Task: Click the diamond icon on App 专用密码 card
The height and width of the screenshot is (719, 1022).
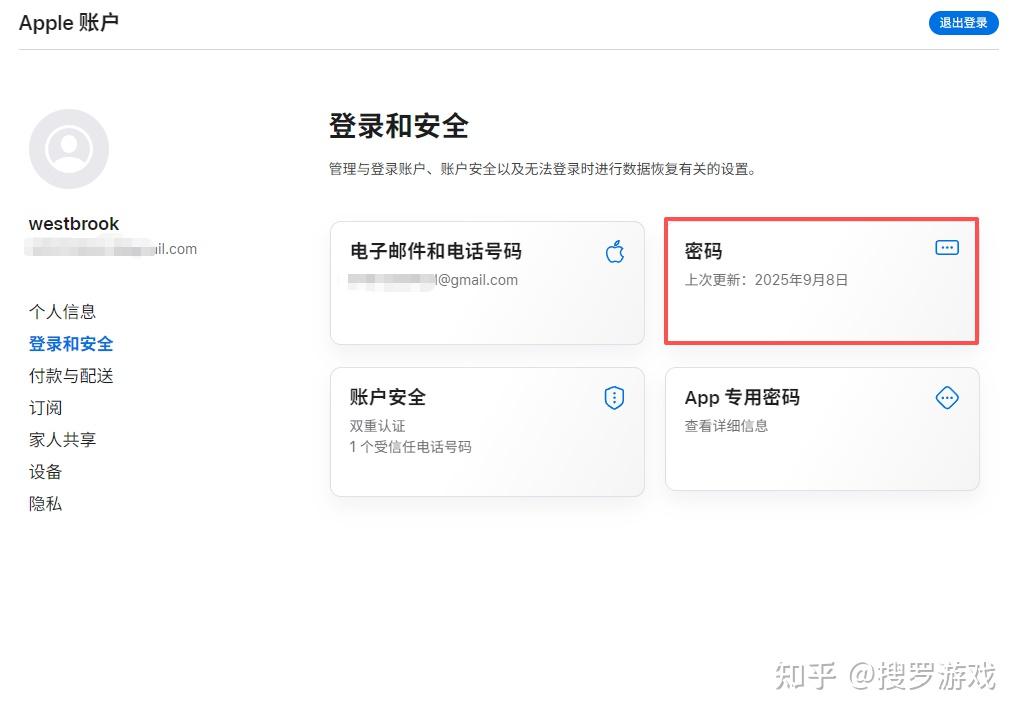Action: tap(946, 398)
